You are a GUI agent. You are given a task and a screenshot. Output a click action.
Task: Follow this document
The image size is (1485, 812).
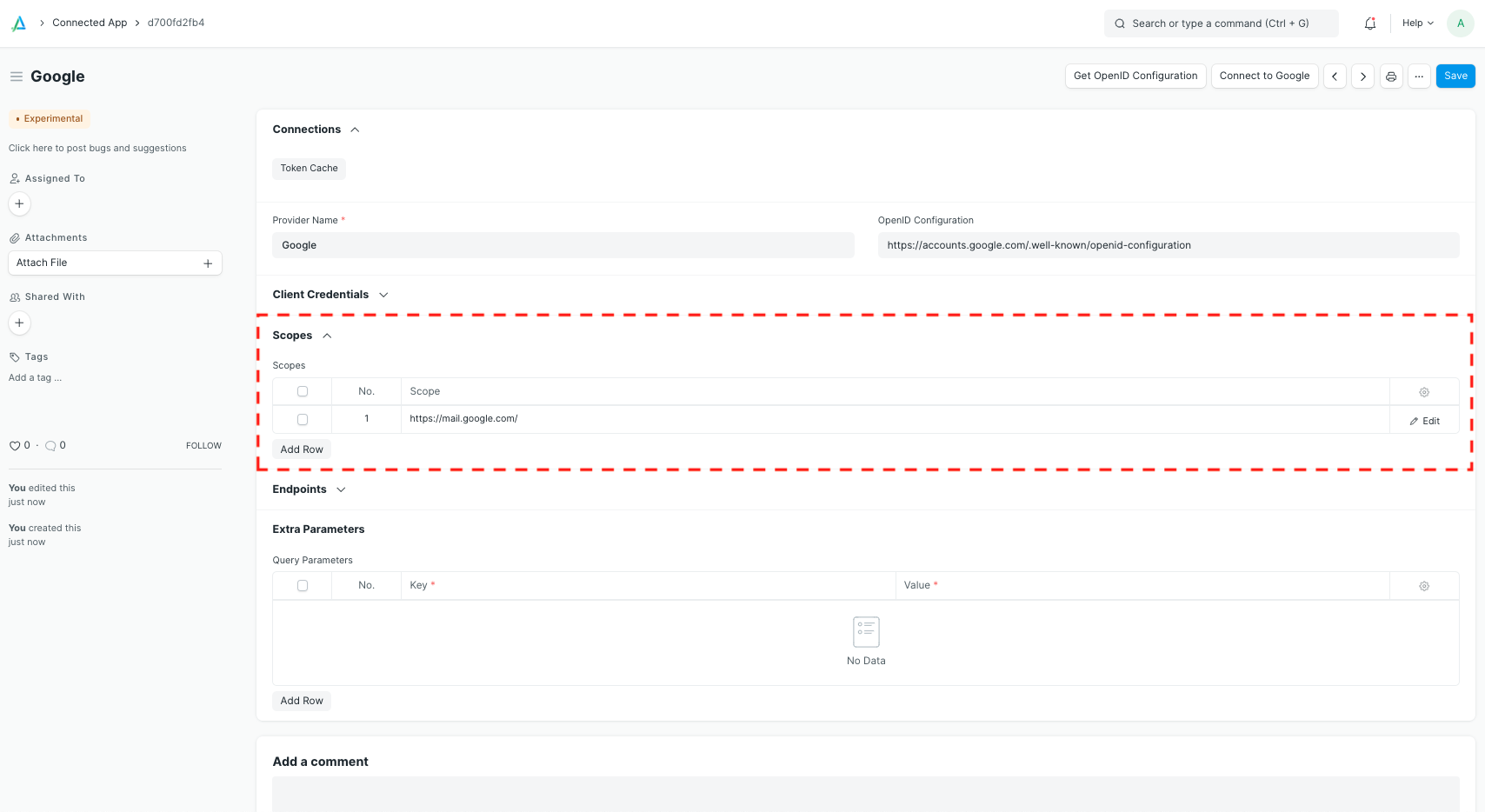tap(203, 446)
